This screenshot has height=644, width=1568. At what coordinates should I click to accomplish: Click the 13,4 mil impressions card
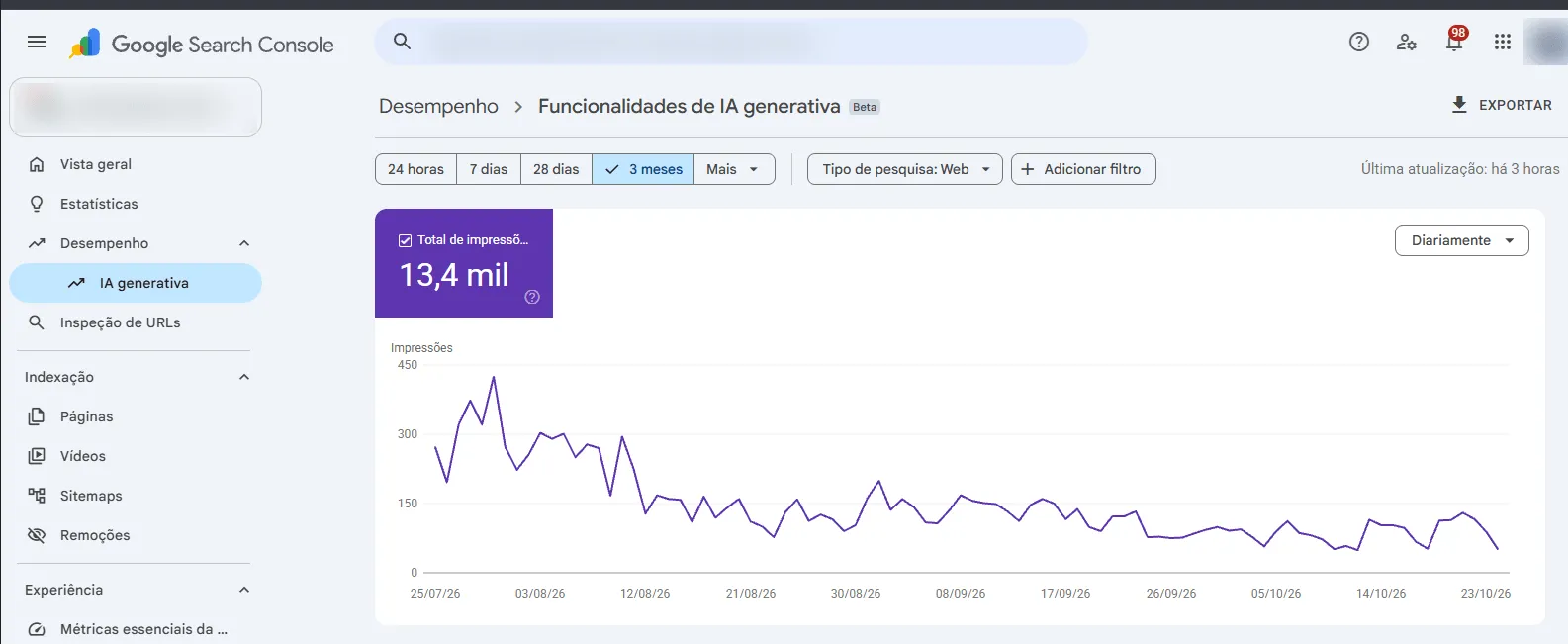pos(464,263)
